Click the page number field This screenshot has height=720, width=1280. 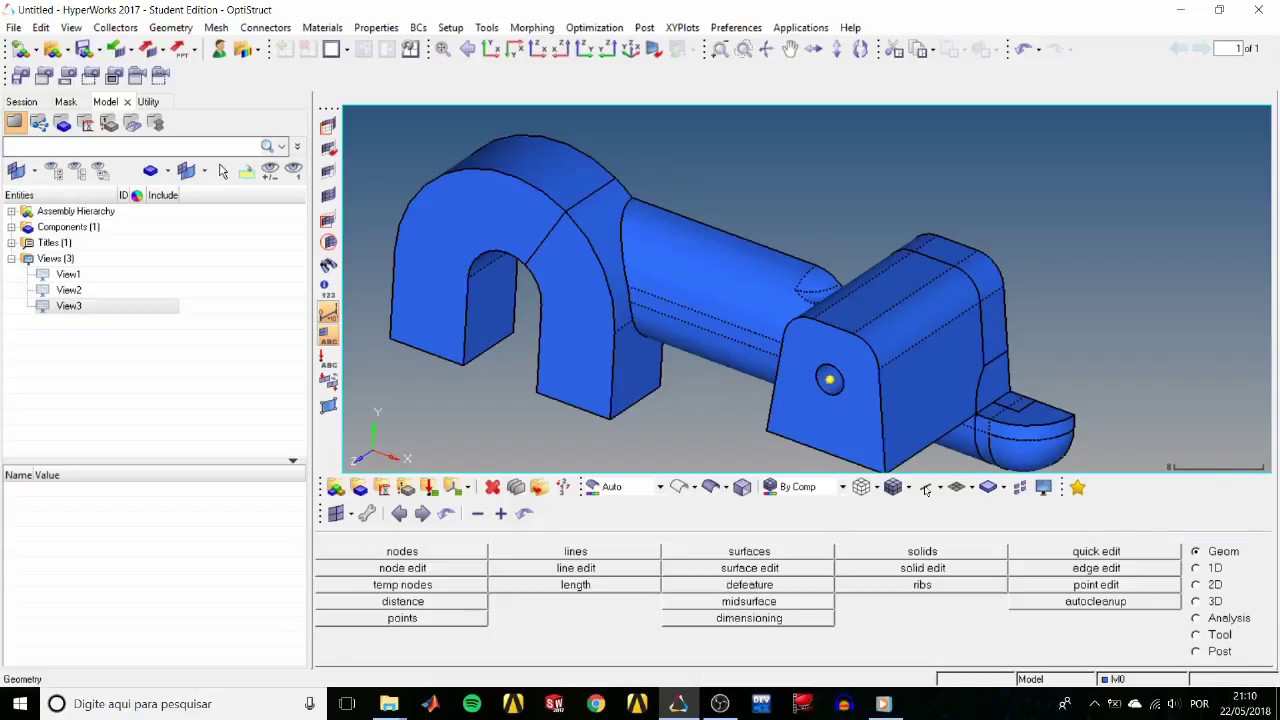coord(1227,49)
